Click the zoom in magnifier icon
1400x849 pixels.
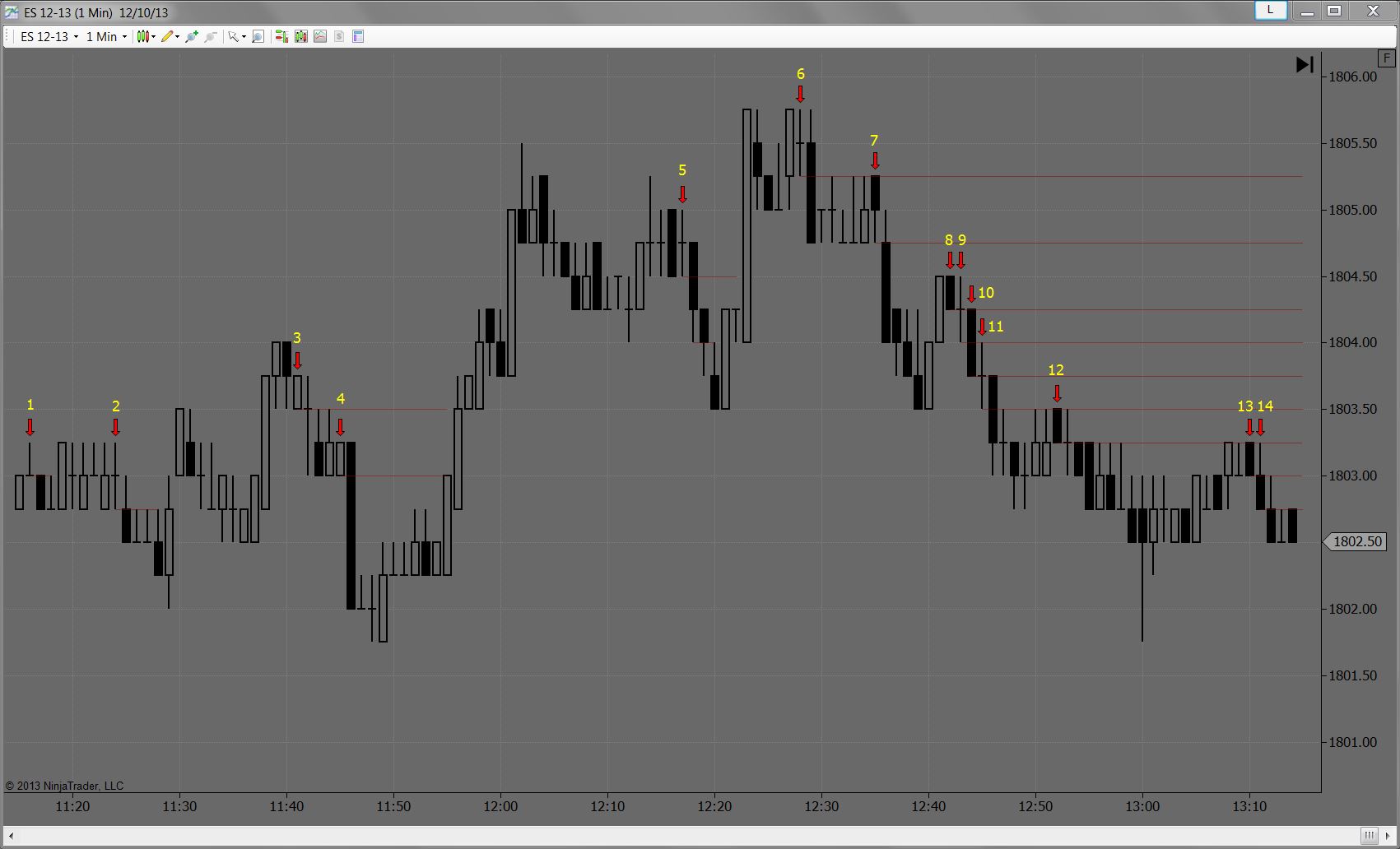tap(192, 37)
